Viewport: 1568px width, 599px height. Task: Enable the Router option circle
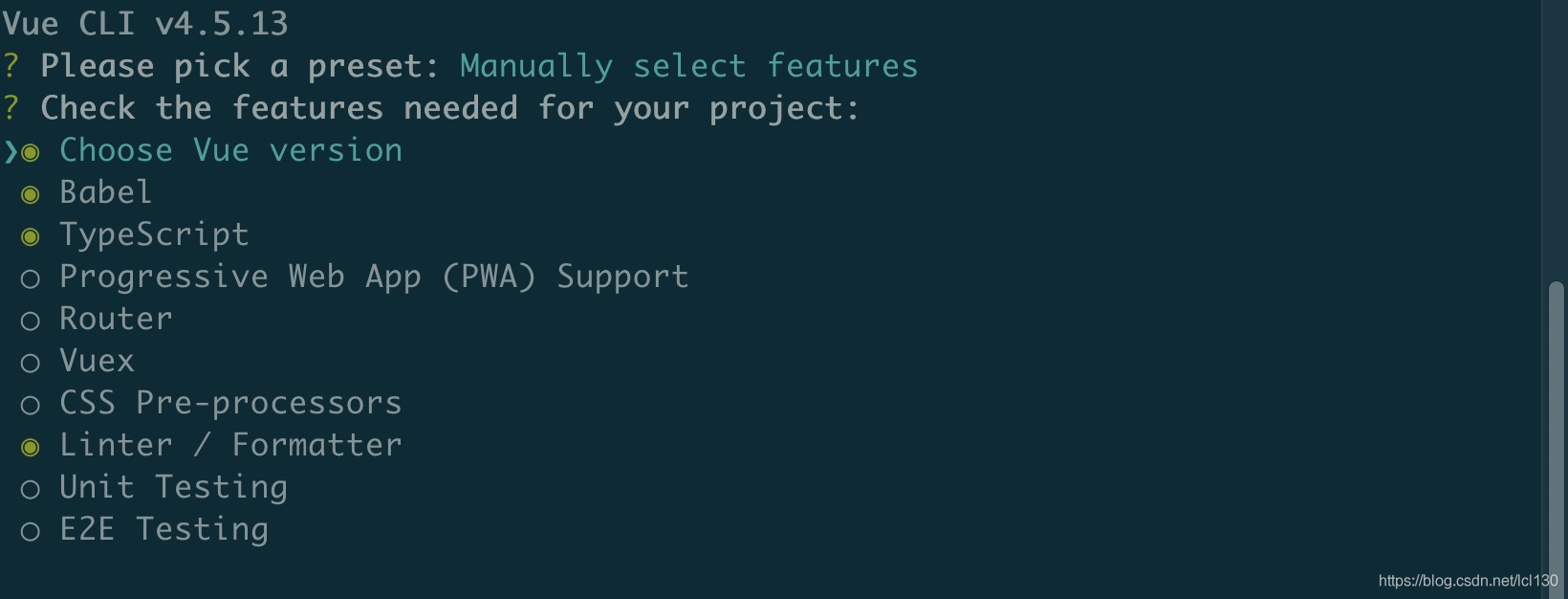[x=31, y=321]
